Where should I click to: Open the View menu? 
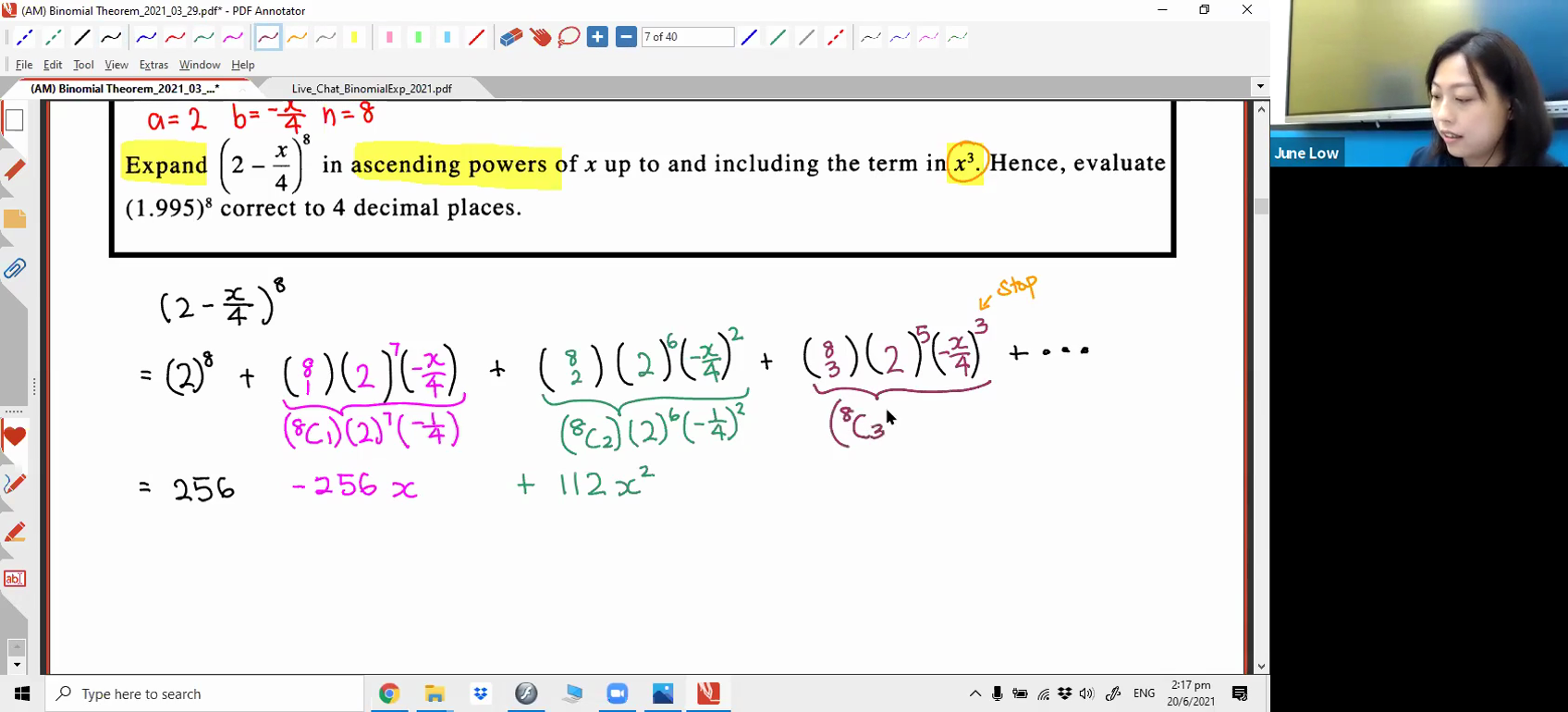click(x=116, y=65)
